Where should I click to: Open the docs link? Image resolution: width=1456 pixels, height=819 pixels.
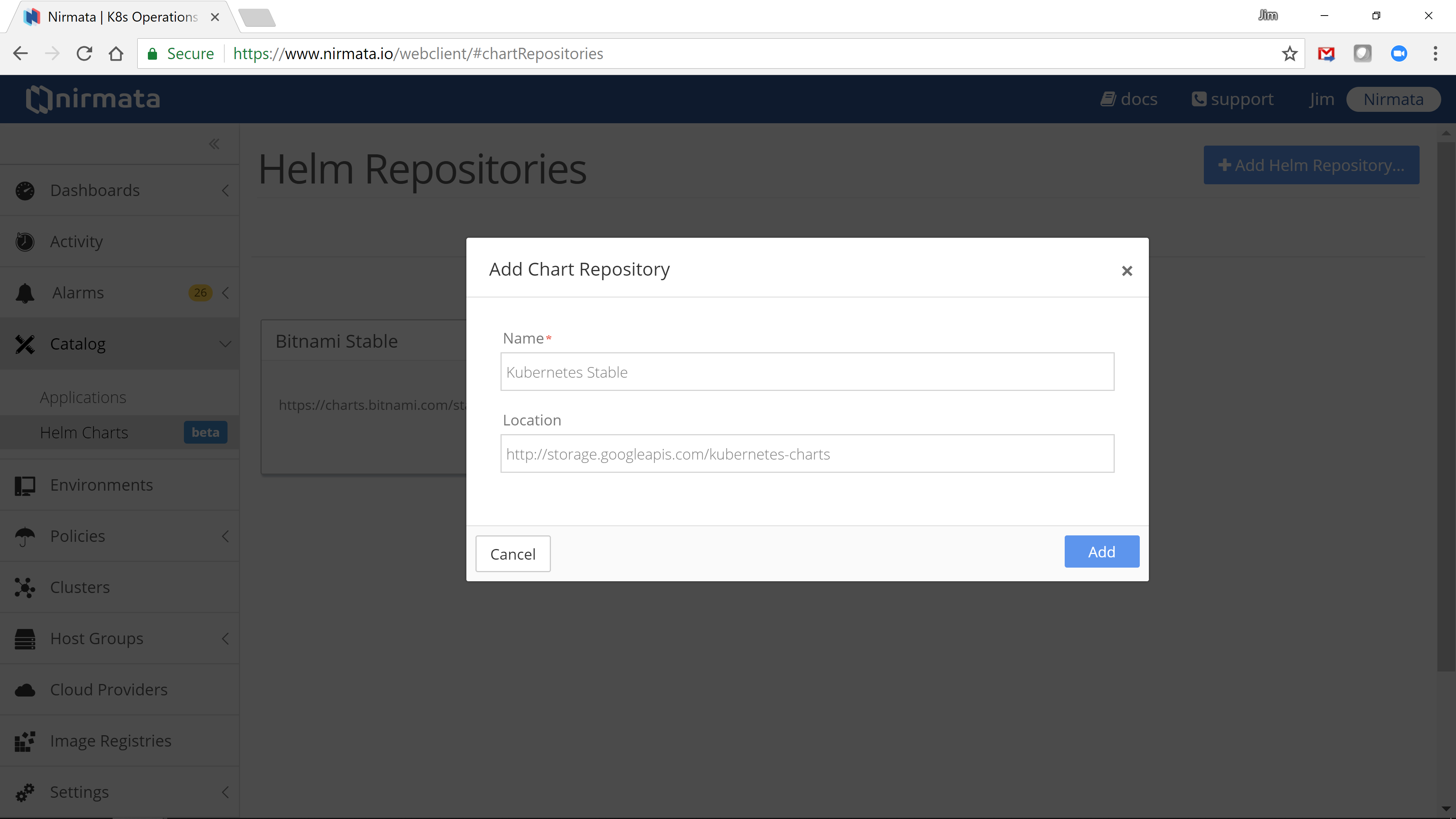click(x=1129, y=99)
